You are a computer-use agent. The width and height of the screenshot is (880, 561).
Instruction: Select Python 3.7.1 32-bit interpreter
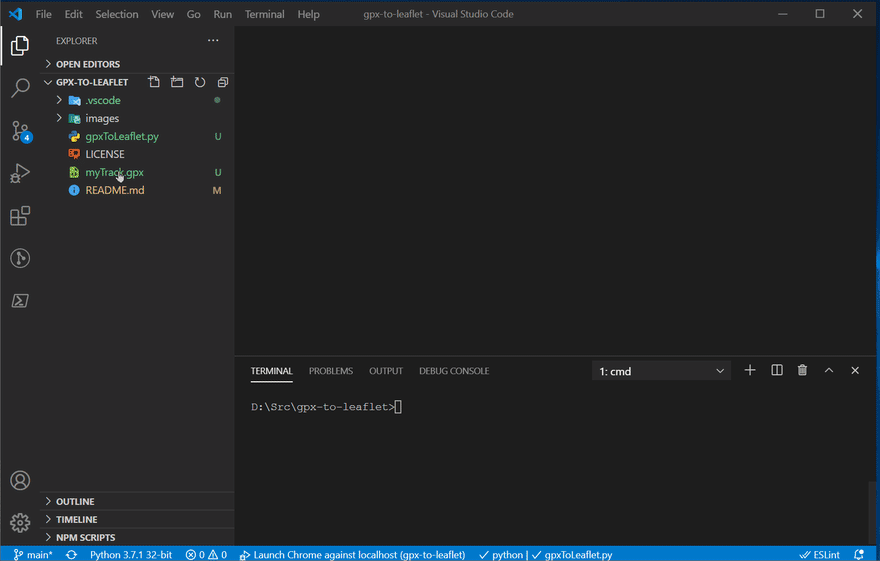point(131,554)
